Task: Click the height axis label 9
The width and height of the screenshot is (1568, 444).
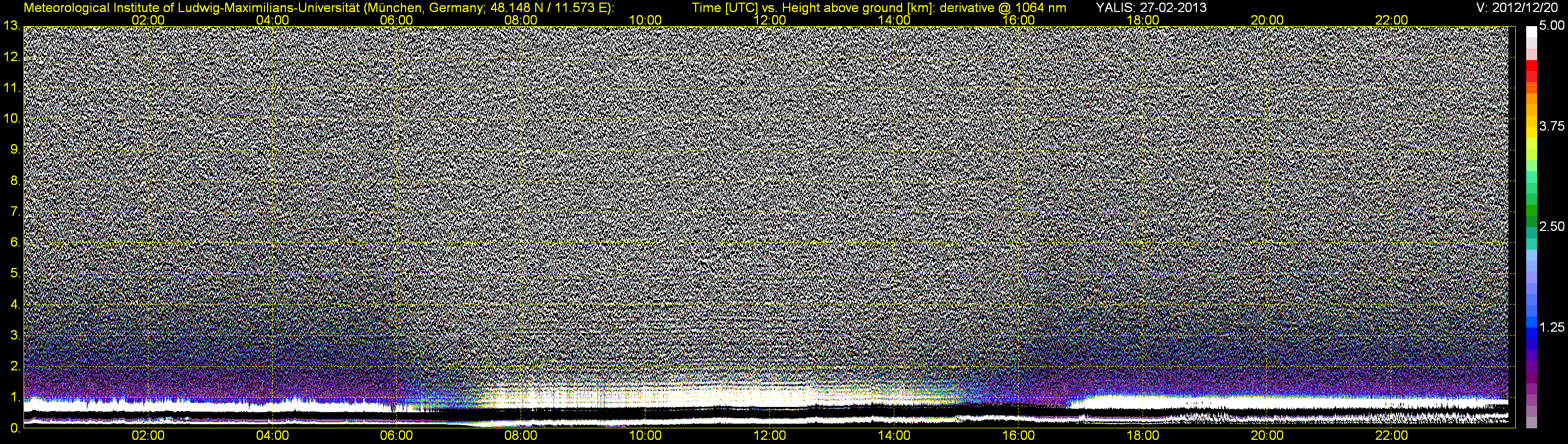Action: pyautogui.click(x=15, y=149)
